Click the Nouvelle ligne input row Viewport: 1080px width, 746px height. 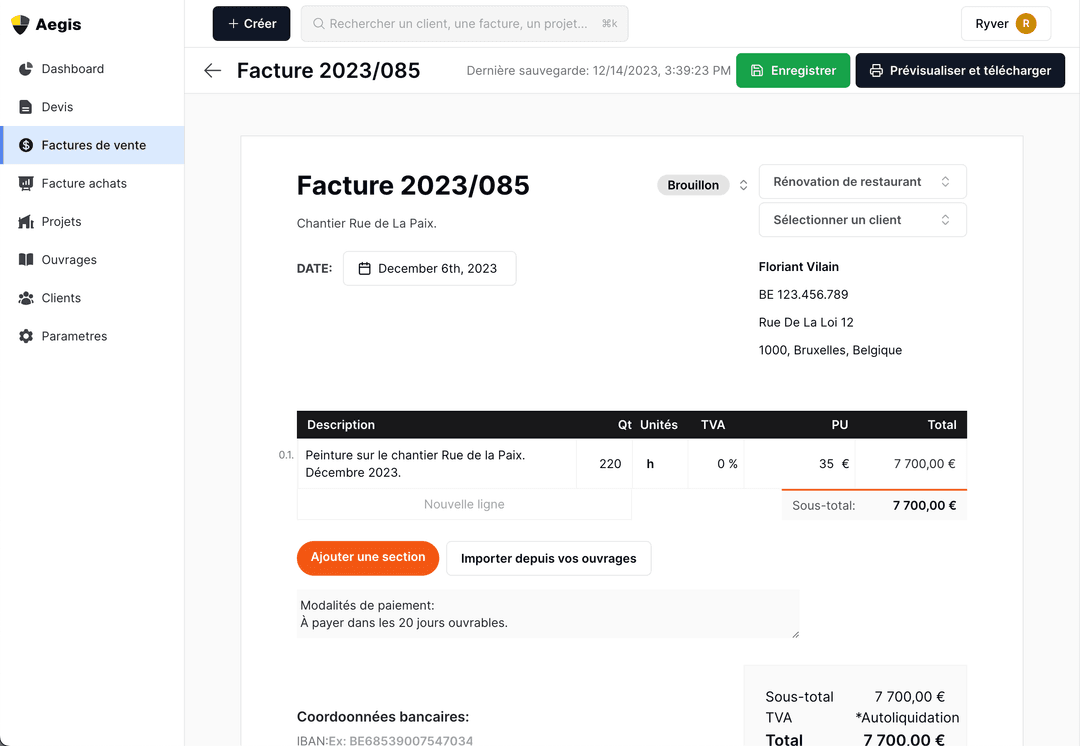[464, 504]
